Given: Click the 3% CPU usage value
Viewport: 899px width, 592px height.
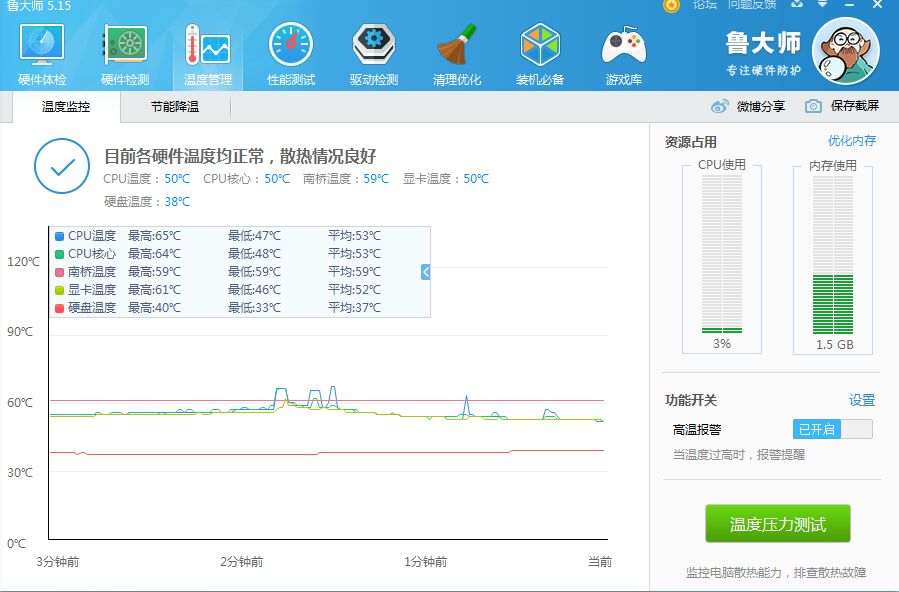Looking at the screenshot, I should pyautogui.click(x=722, y=344).
